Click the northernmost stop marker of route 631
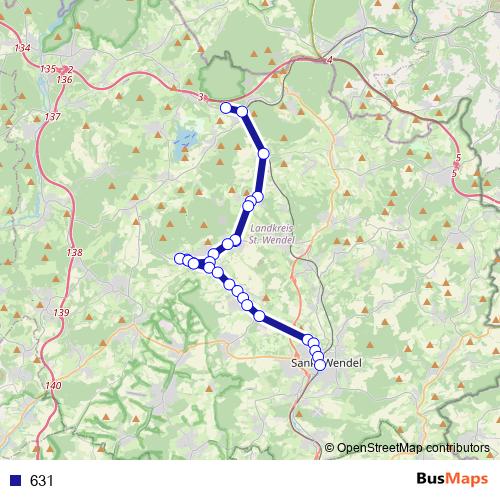This screenshot has width=500, height=500. [x=226, y=108]
